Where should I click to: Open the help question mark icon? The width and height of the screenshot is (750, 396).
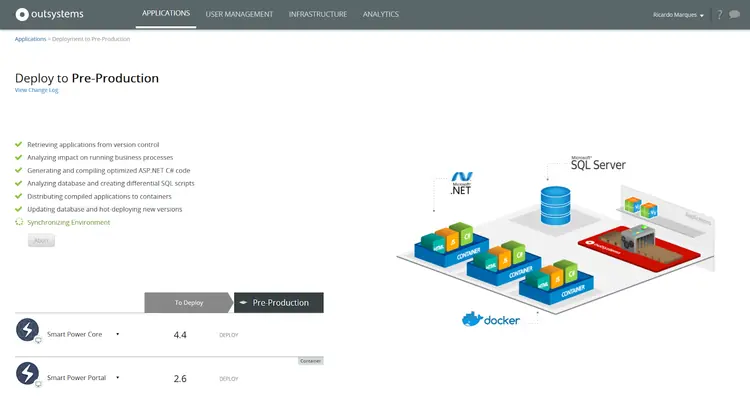[x=719, y=15]
